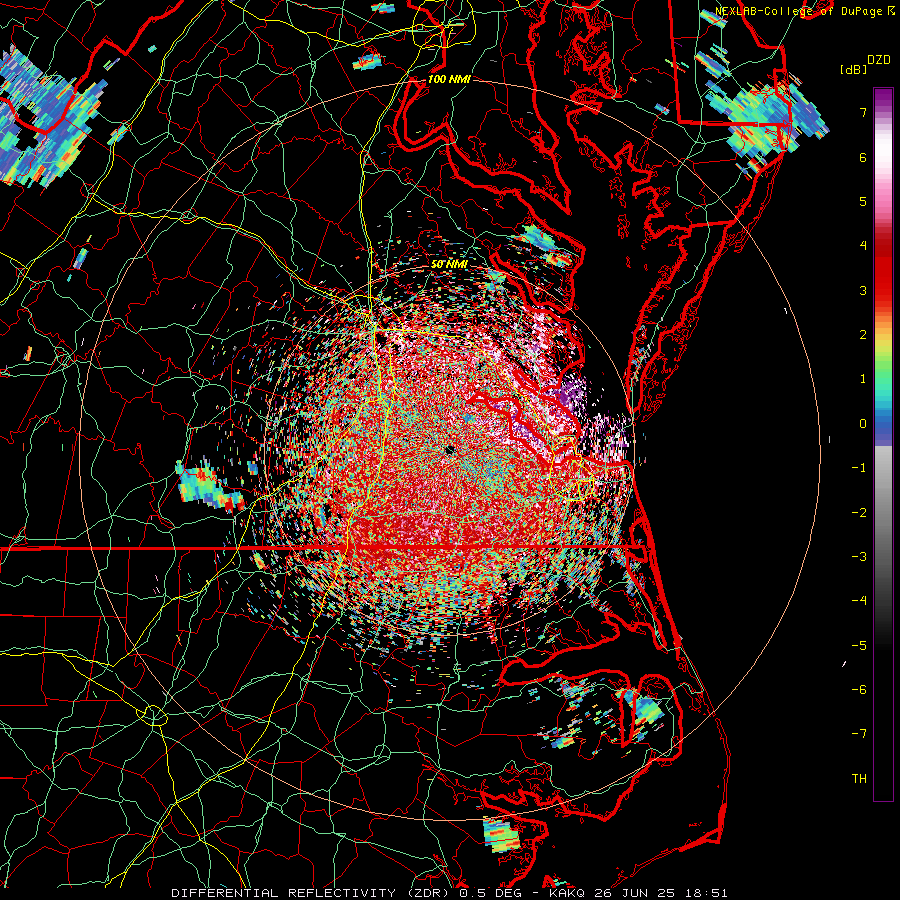
Task: Click the "100 NMI" range ring label
Action: pyautogui.click(x=449, y=79)
